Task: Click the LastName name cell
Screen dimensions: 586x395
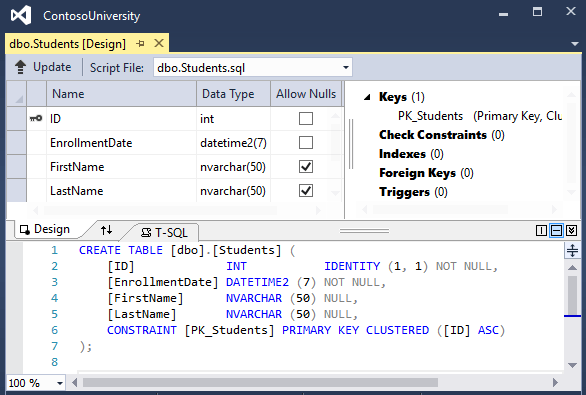Action: pyautogui.click(x=121, y=191)
